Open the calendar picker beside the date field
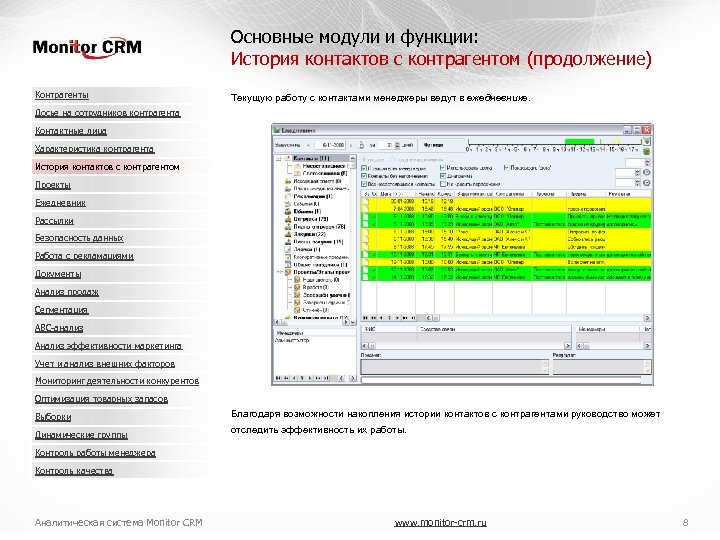 (361, 145)
